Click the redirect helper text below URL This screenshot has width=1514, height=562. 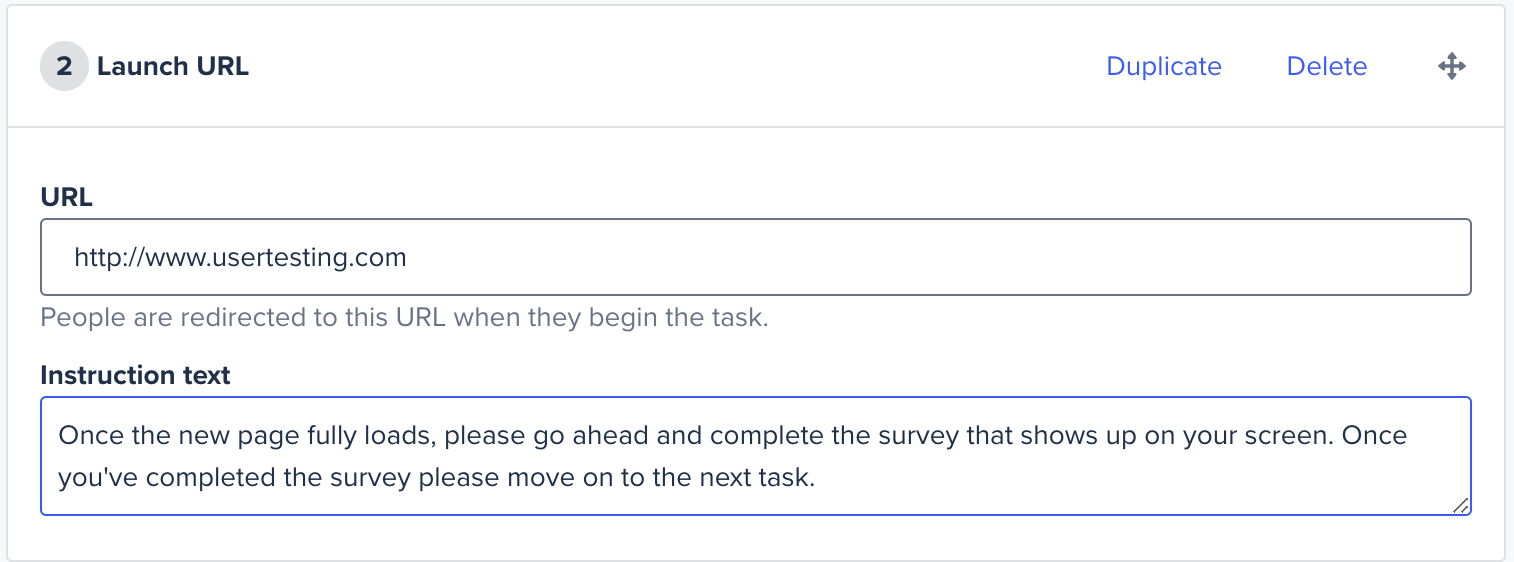[404, 320]
